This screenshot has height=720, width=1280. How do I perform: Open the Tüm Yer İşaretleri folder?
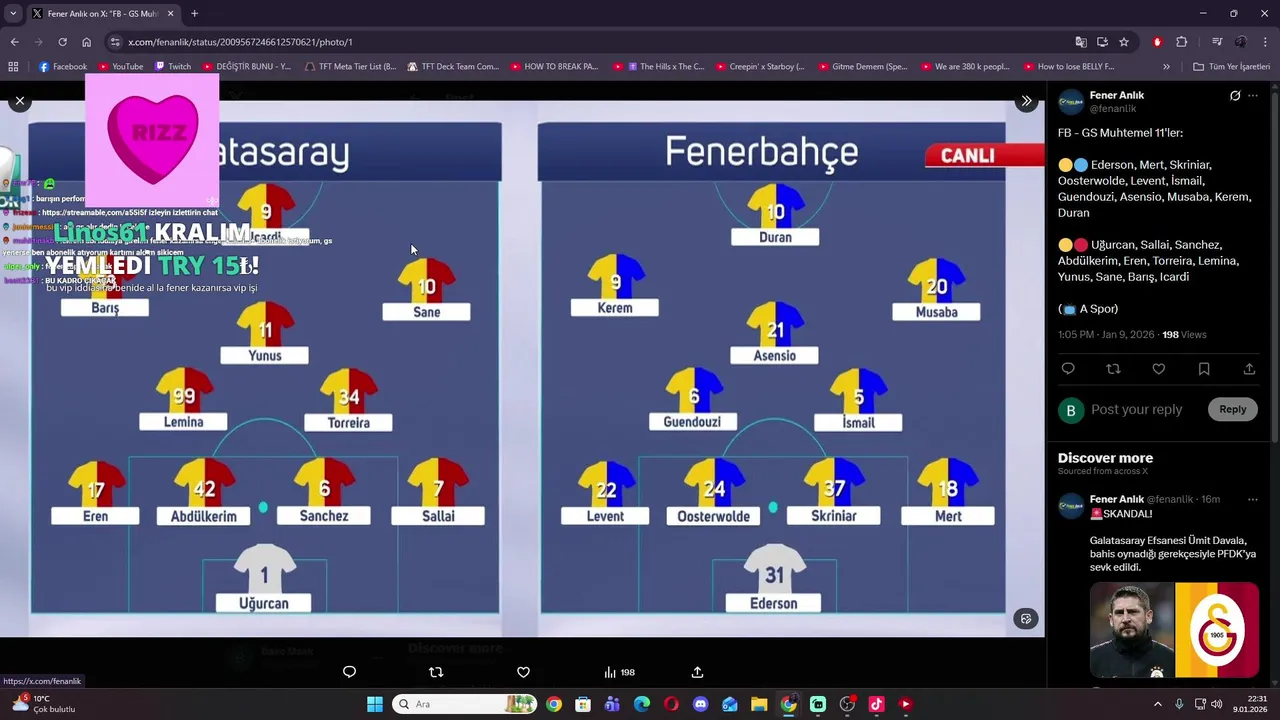1231,67
